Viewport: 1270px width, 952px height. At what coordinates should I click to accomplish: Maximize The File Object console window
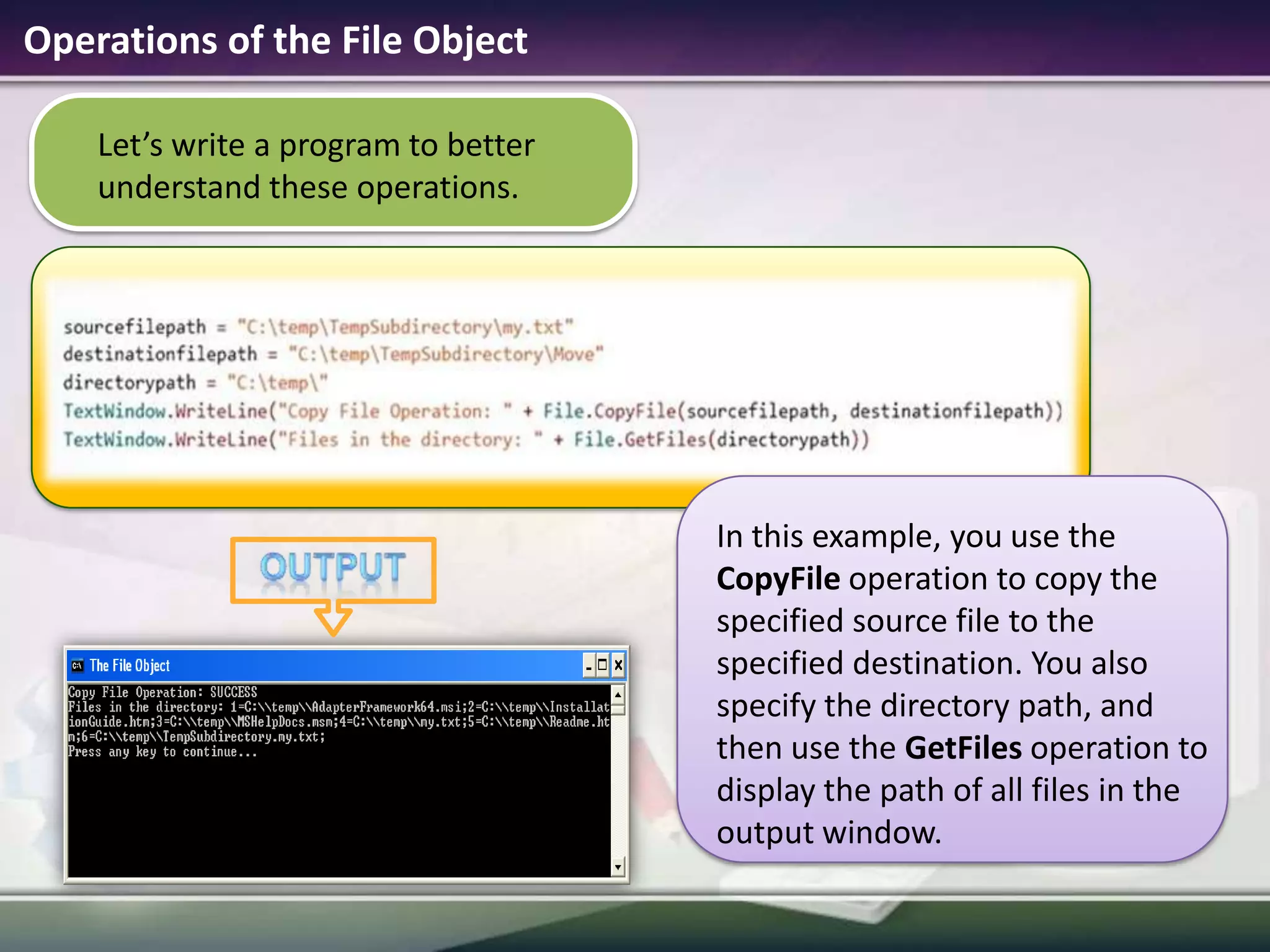click(x=603, y=666)
